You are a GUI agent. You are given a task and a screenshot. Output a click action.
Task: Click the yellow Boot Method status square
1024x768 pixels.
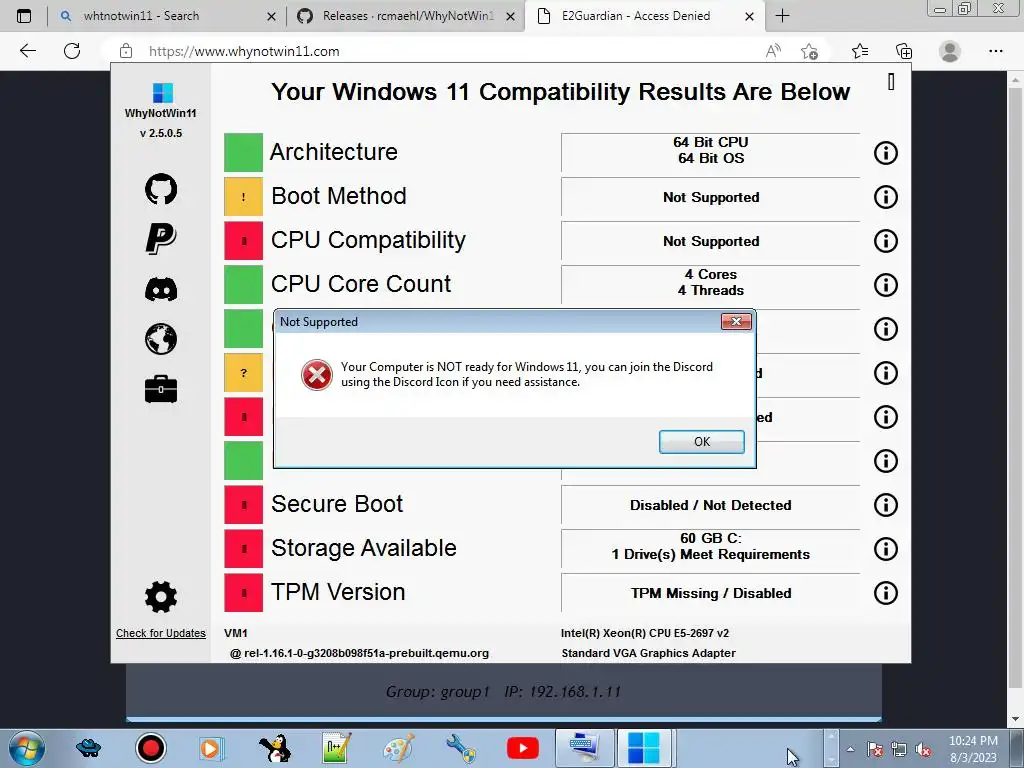[x=244, y=197]
